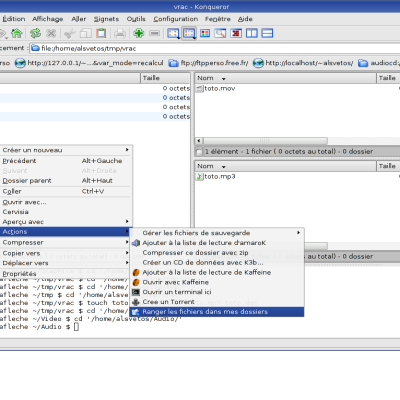400x400 pixels.
Task: Expand the Copier vers submenu
Action: tap(66, 253)
